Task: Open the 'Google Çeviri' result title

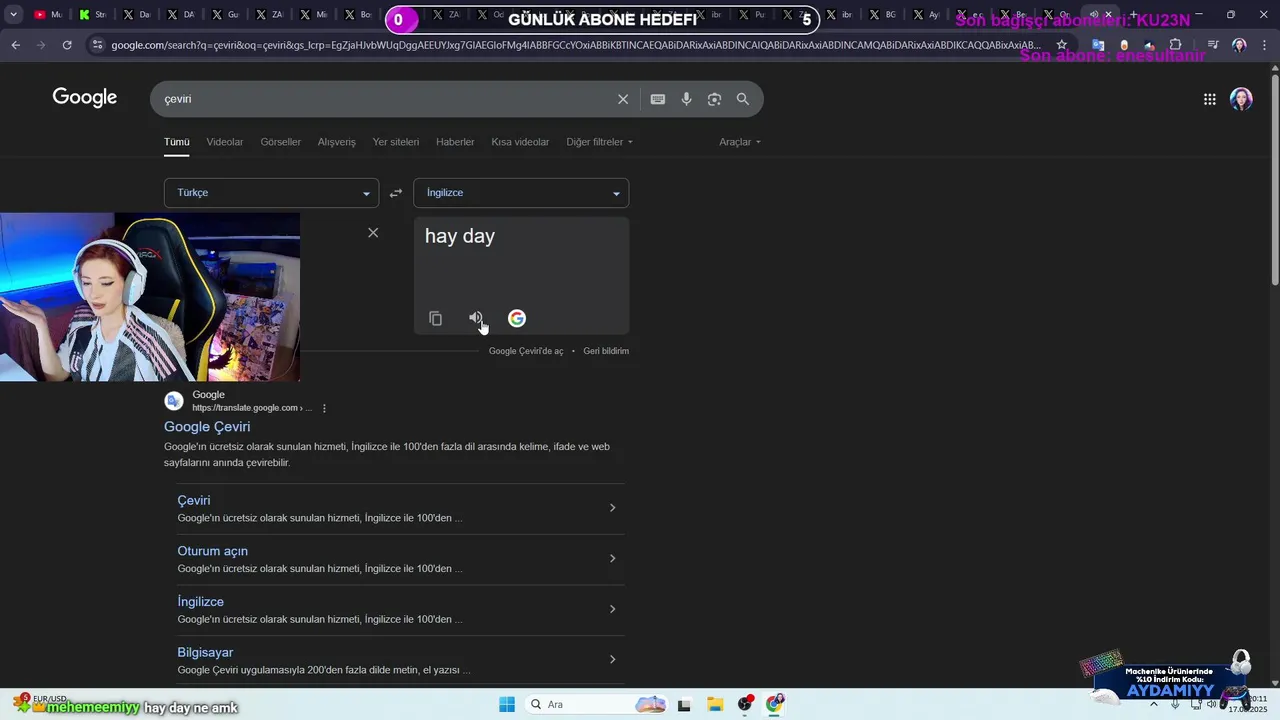Action: (207, 427)
